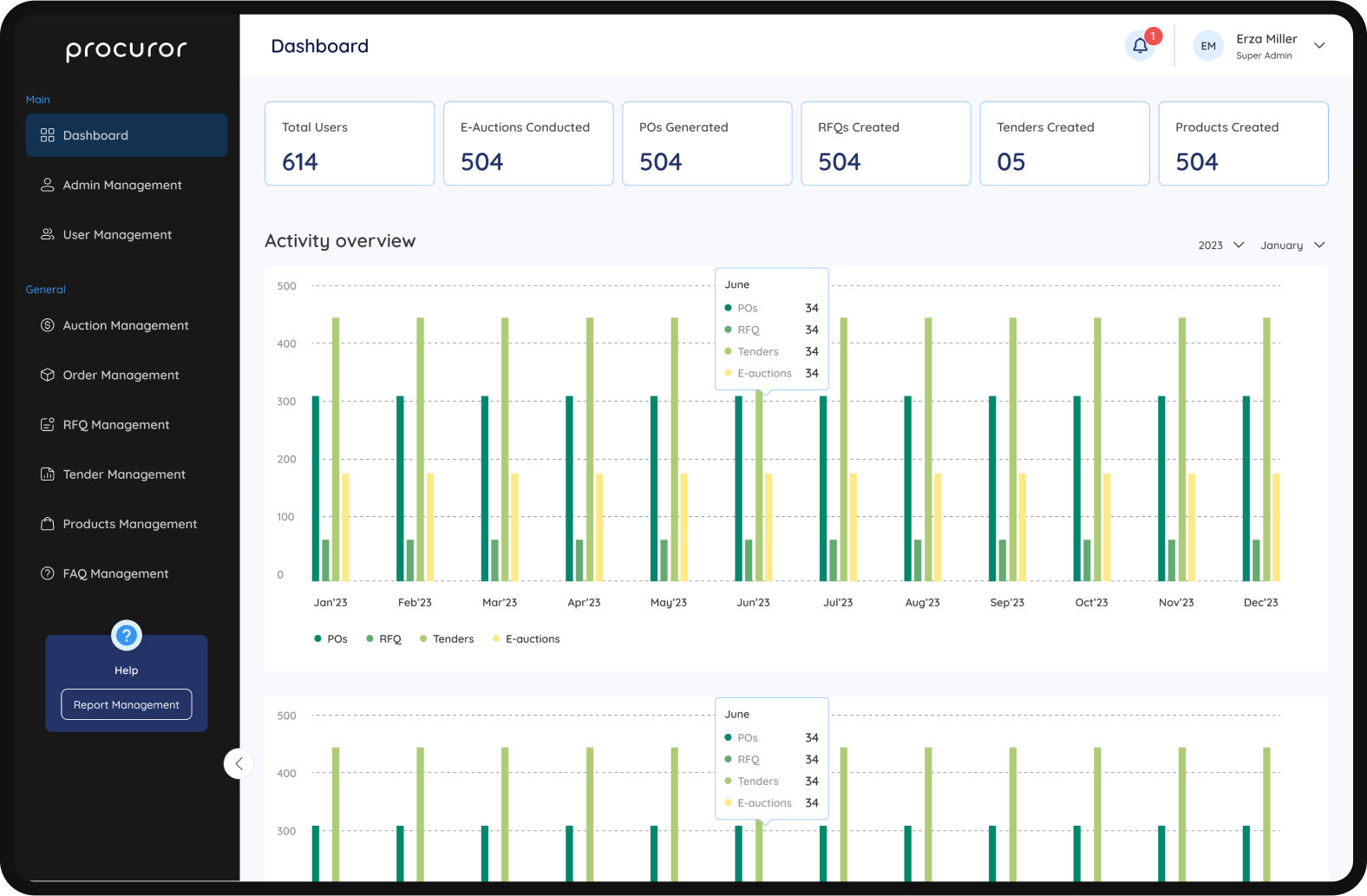Click the Order Management box icon

click(48, 375)
